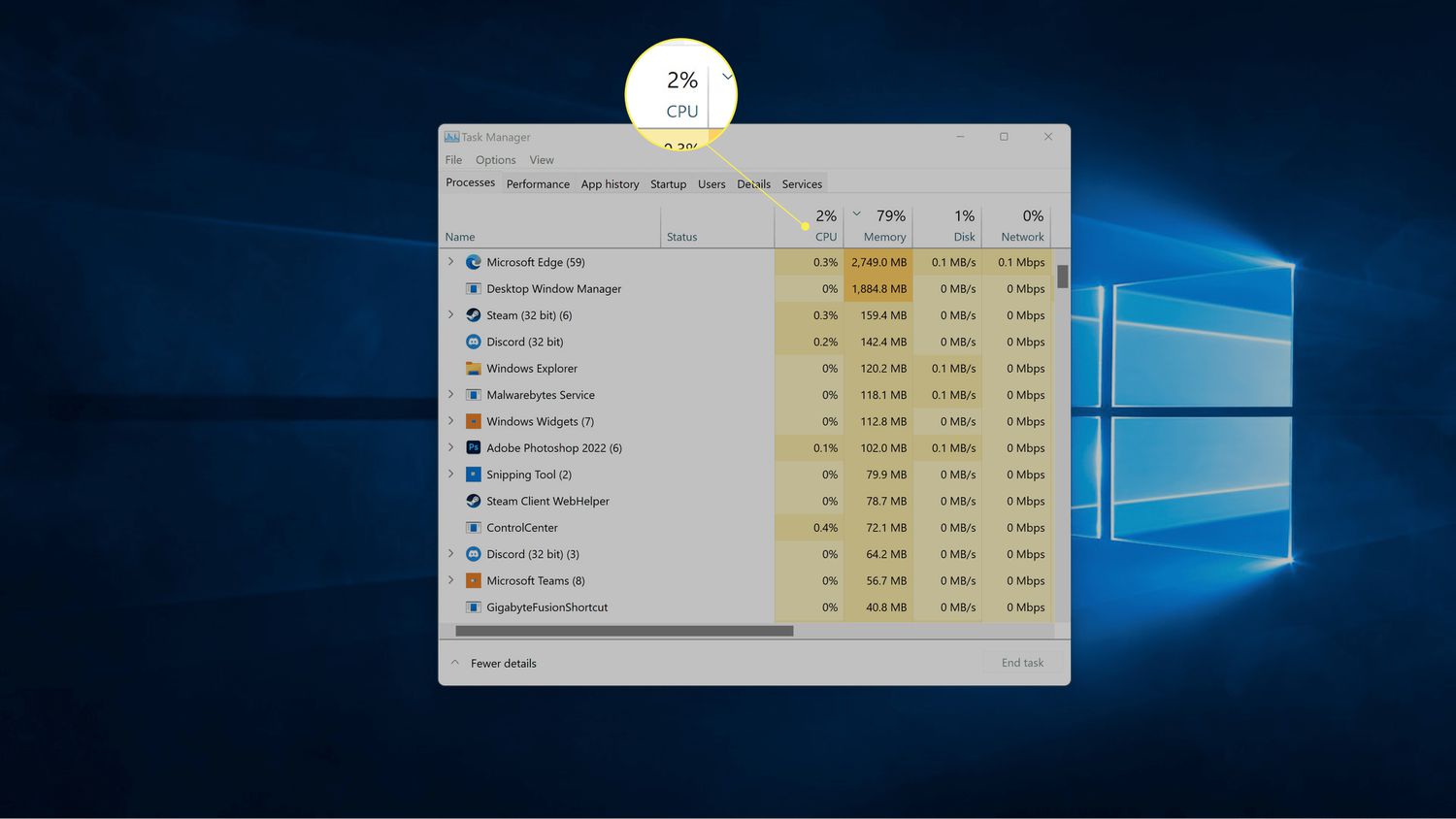1456x819 pixels.
Task: Sort processes by CPU column
Action: [x=823, y=226]
